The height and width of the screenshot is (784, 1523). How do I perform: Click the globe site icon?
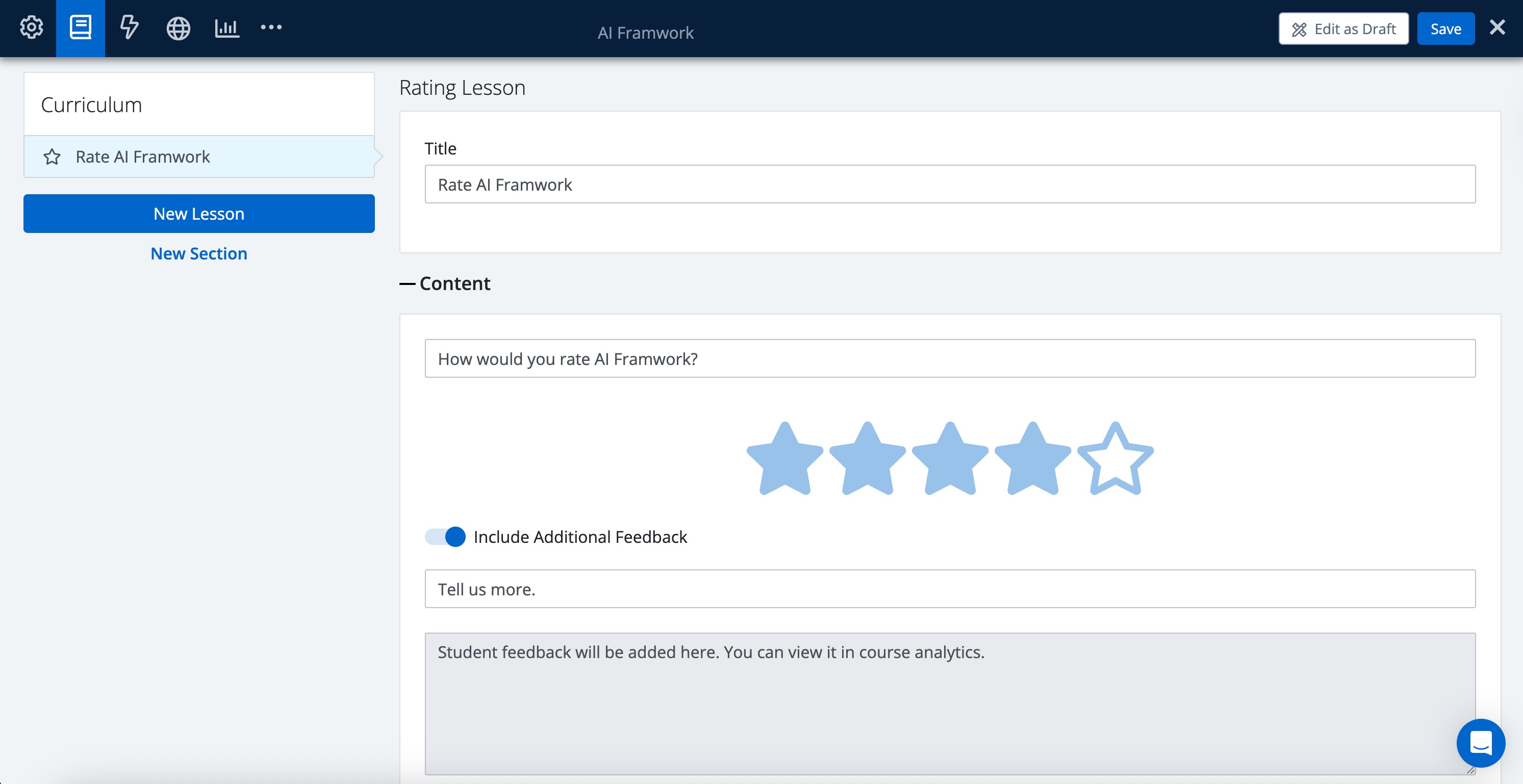click(x=178, y=28)
